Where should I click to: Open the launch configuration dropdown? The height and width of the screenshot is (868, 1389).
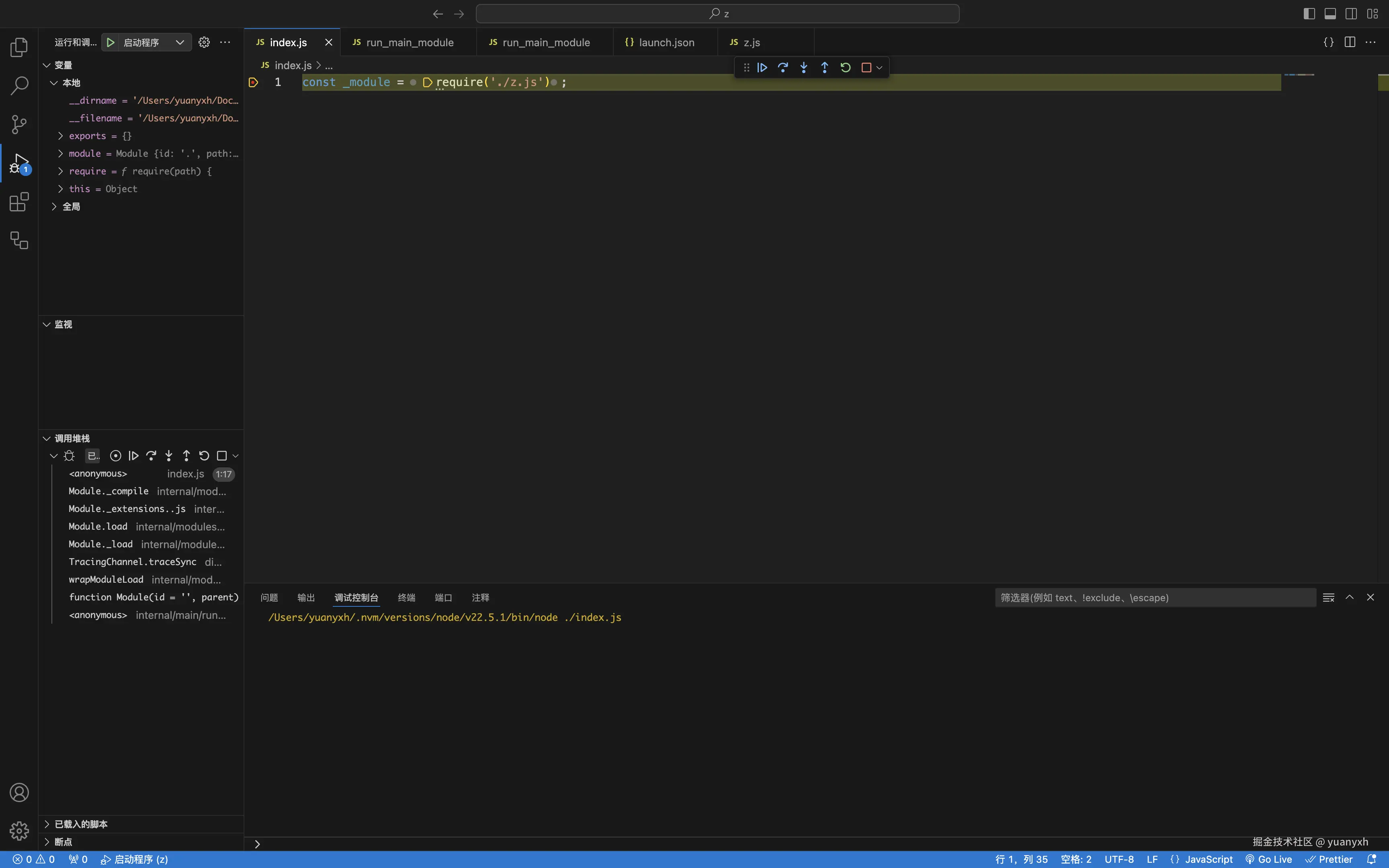[x=180, y=43]
